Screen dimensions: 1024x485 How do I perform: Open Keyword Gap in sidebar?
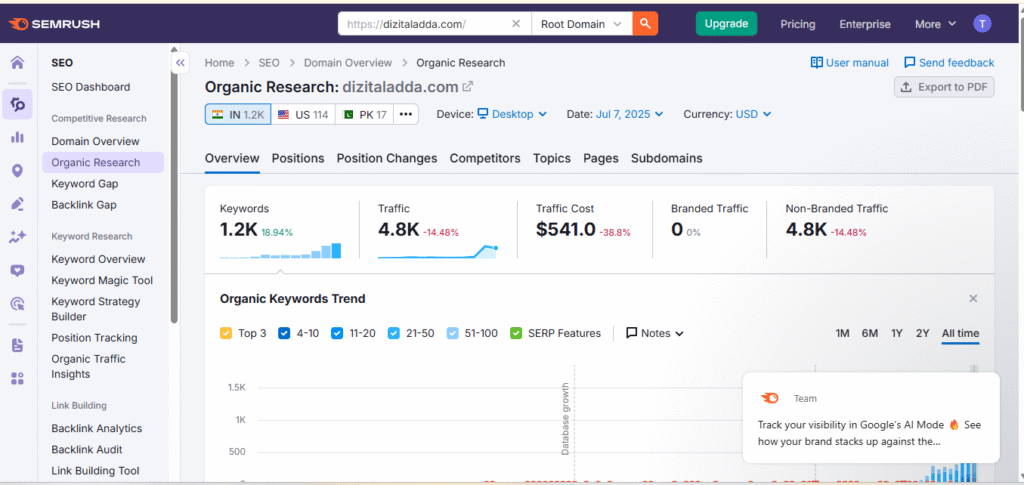85,184
